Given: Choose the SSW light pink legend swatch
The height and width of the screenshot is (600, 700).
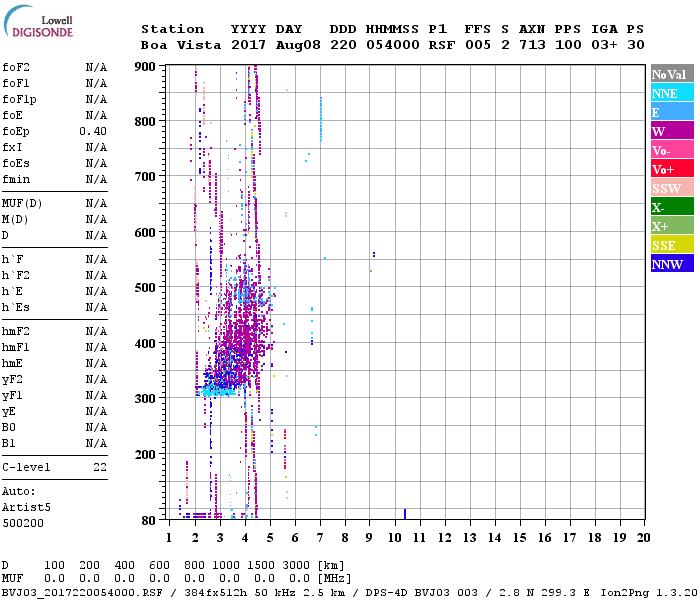Looking at the screenshot, I should (672, 188).
